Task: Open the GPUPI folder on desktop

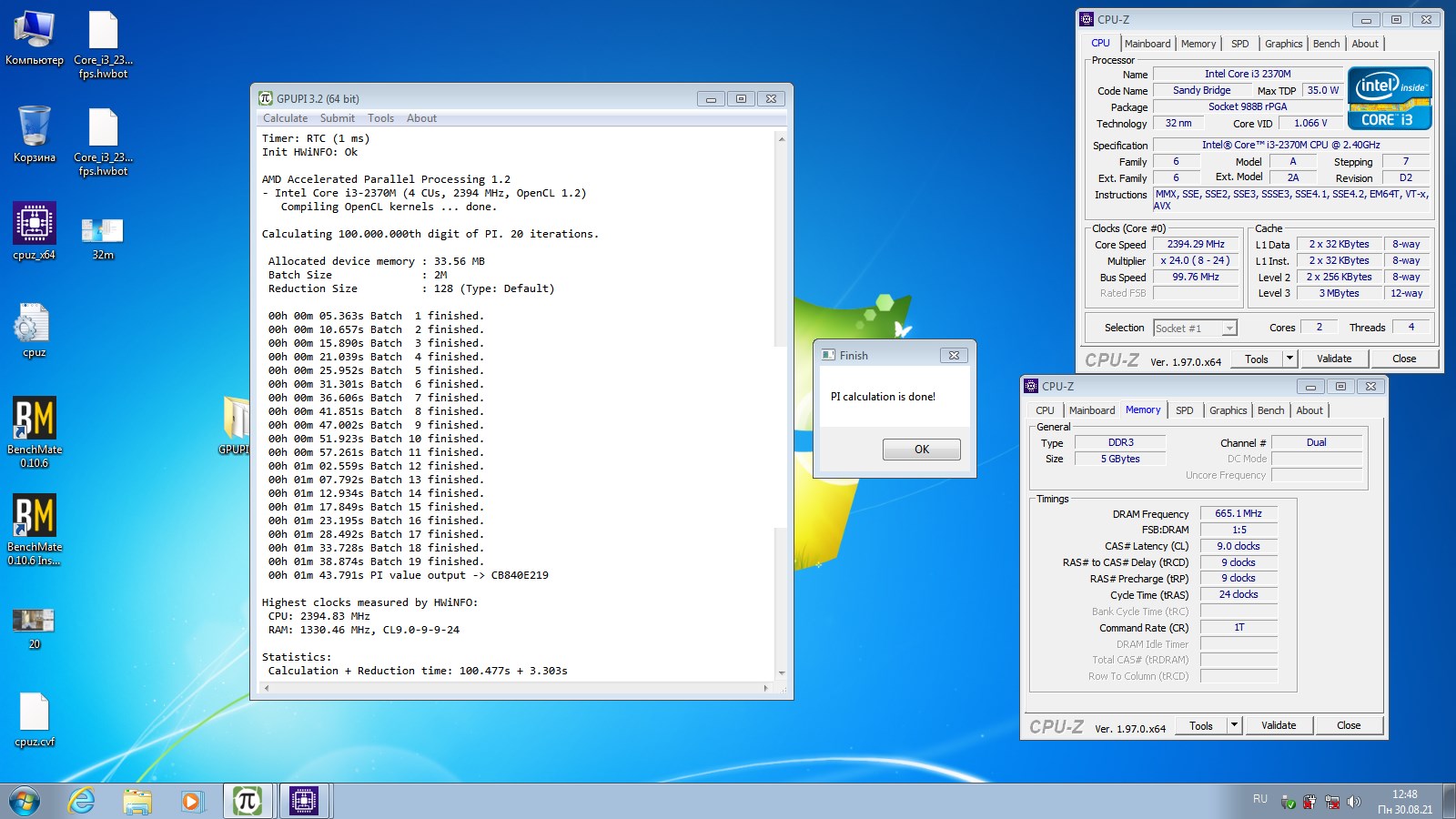Action: coord(235,425)
